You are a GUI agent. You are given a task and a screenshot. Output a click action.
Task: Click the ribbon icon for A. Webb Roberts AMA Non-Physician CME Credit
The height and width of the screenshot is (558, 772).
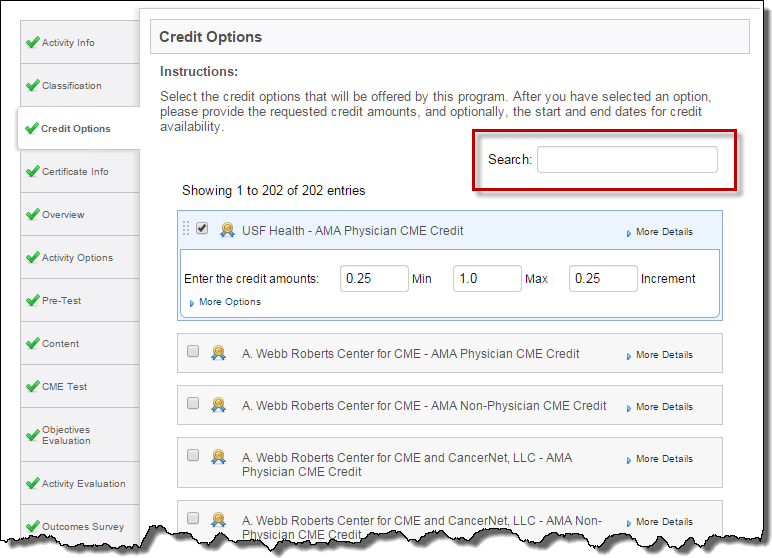coord(218,405)
